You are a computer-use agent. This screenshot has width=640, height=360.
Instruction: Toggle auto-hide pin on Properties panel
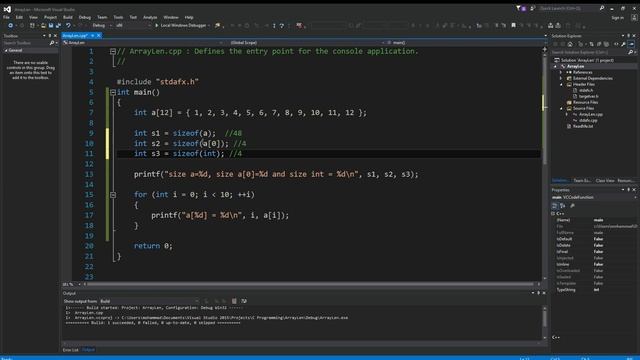629,190
